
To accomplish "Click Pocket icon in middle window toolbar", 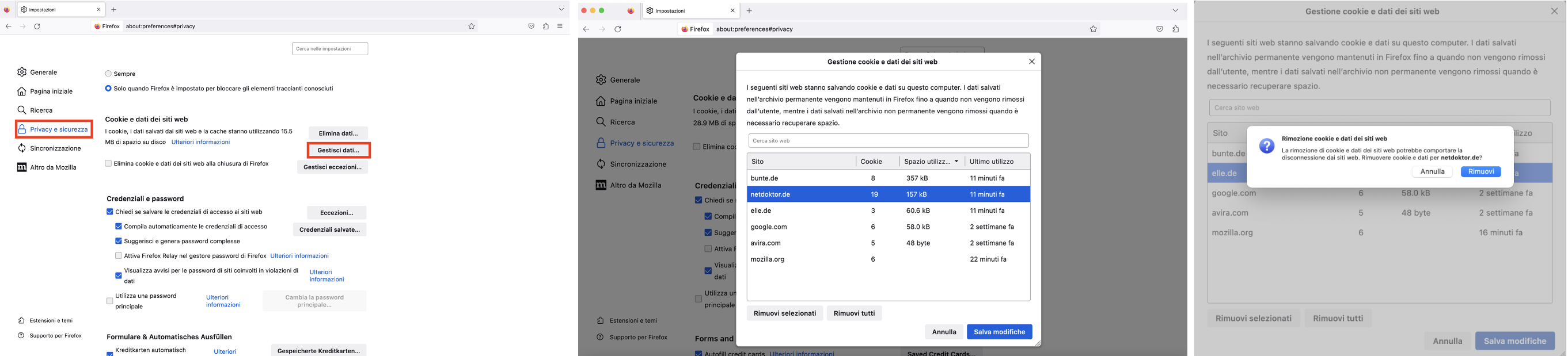I will (x=1160, y=29).
